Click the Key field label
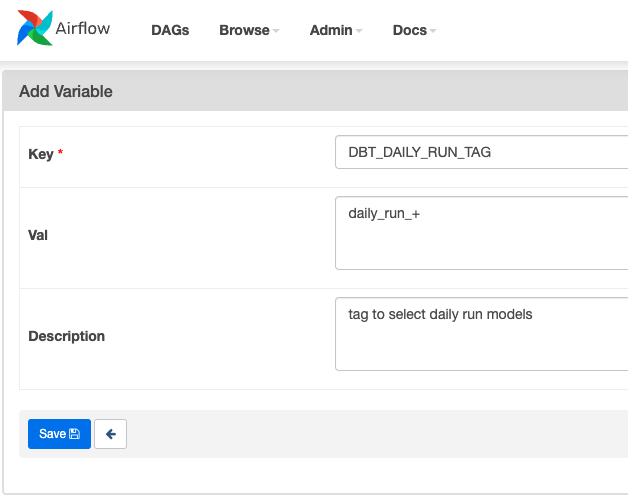This screenshot has height=495, width=628. click(40, 154)
